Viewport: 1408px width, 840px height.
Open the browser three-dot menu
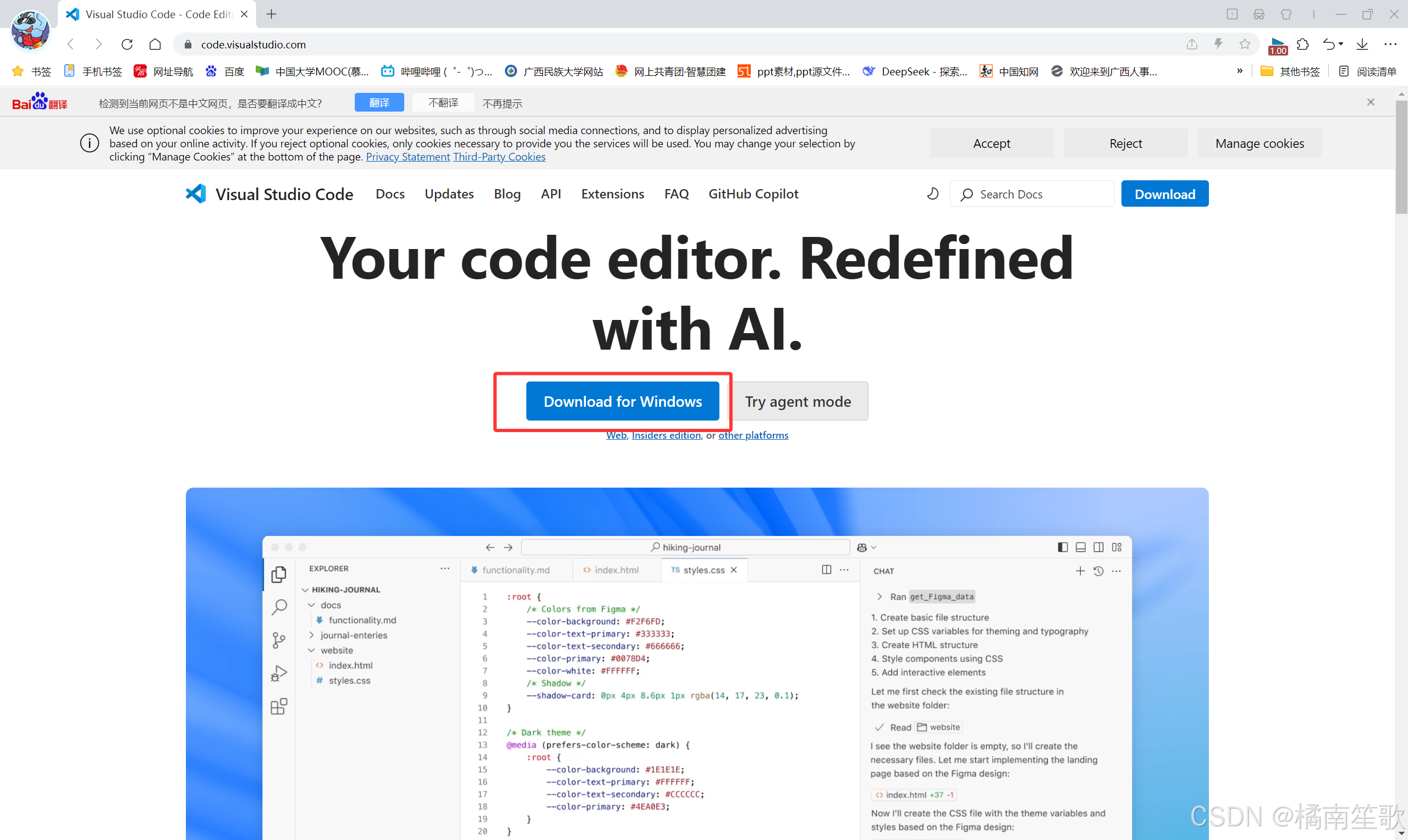coord(1390,44)
